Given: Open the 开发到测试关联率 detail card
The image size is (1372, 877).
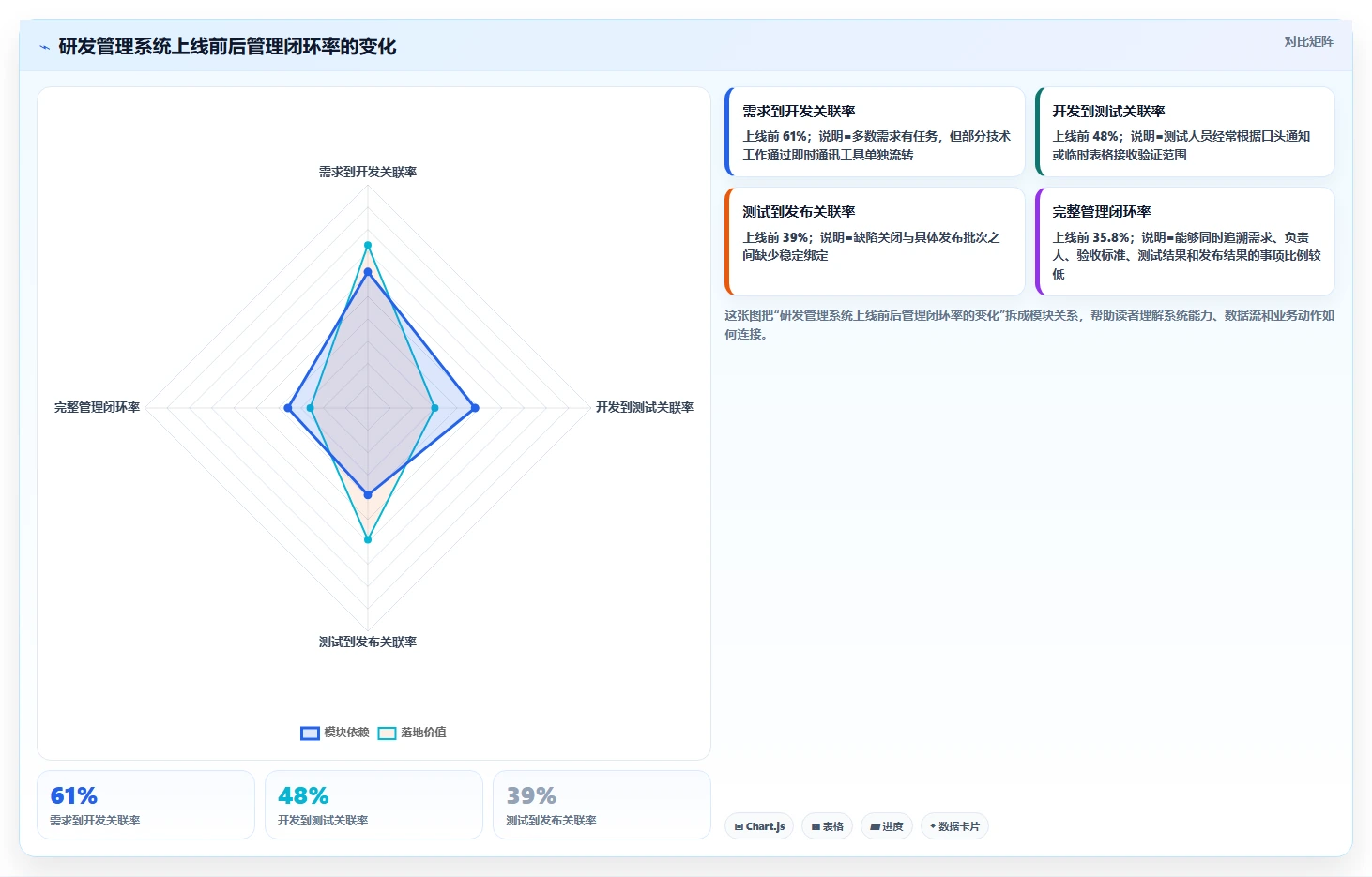Looking at the screenshot, I should [x=1184, y=131].
